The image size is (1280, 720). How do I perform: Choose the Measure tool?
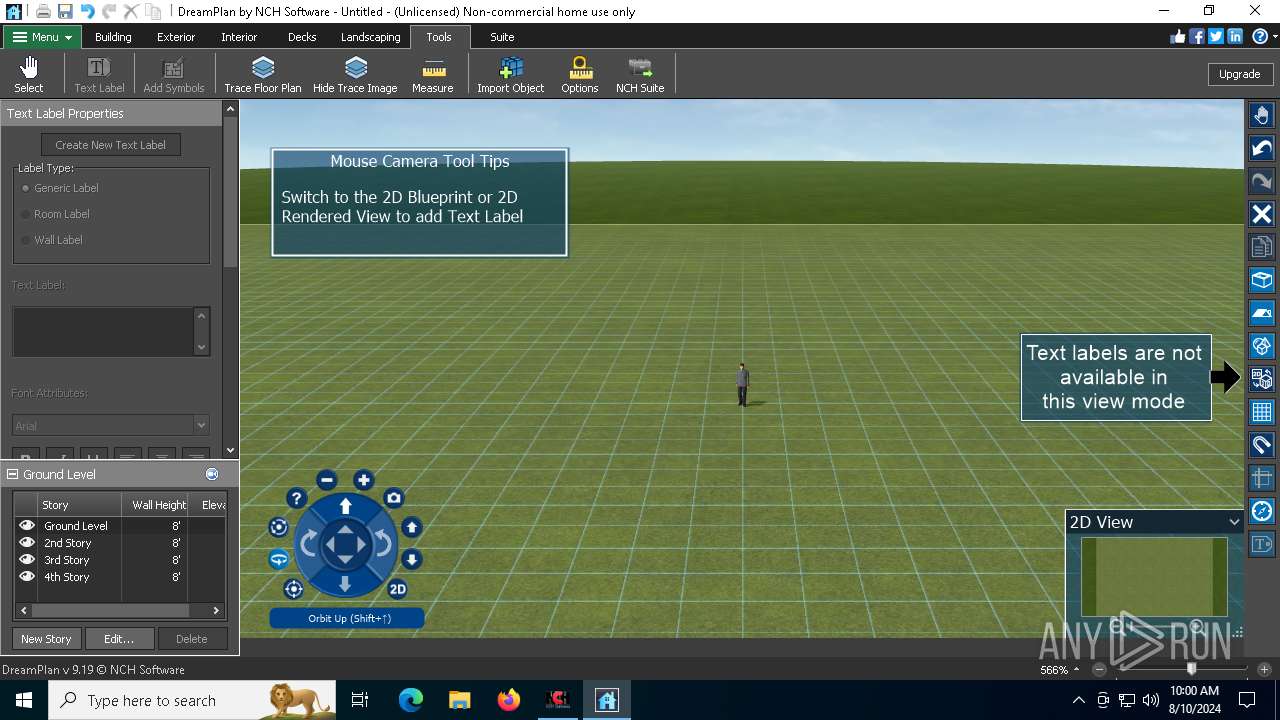click(x=433, y=75)
